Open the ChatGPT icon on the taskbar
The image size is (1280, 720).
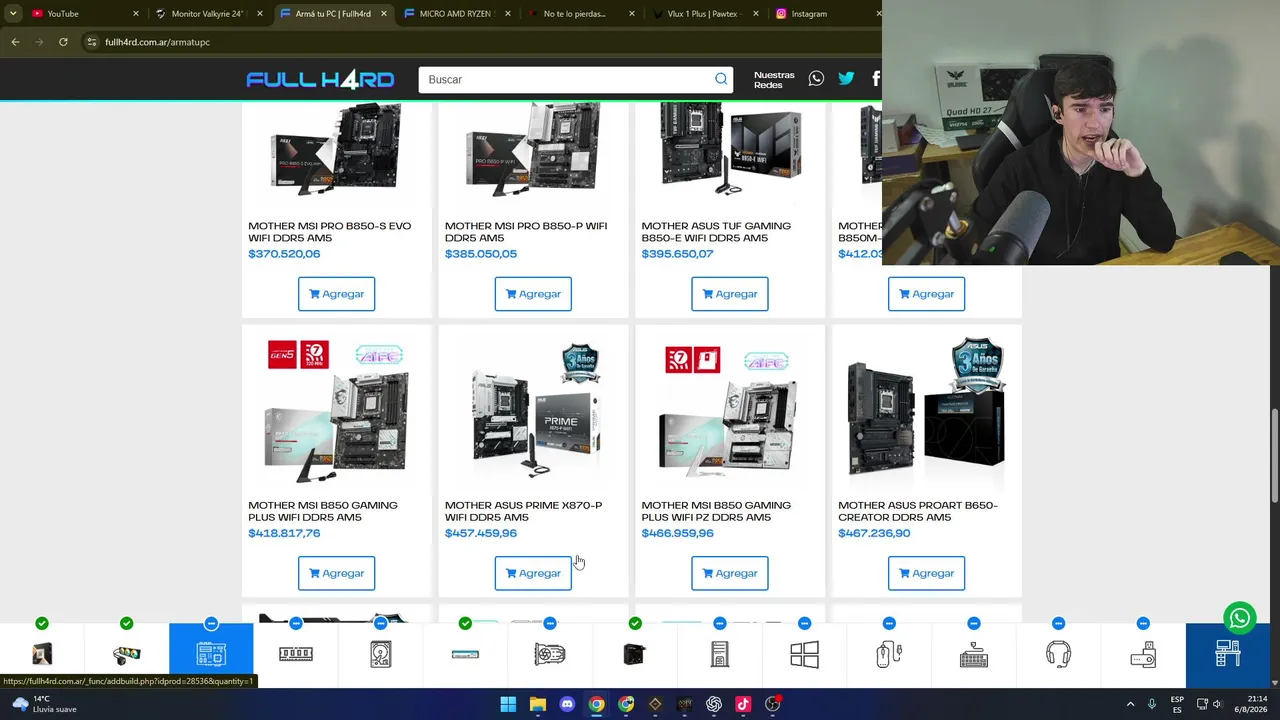(x=713, y=704)
